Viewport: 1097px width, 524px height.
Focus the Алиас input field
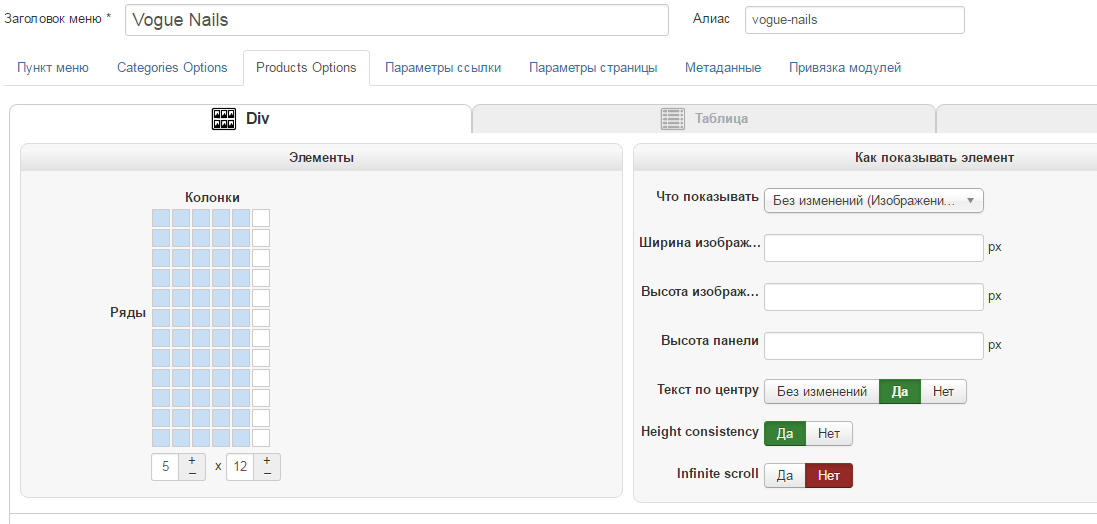(x=854, y=20)
